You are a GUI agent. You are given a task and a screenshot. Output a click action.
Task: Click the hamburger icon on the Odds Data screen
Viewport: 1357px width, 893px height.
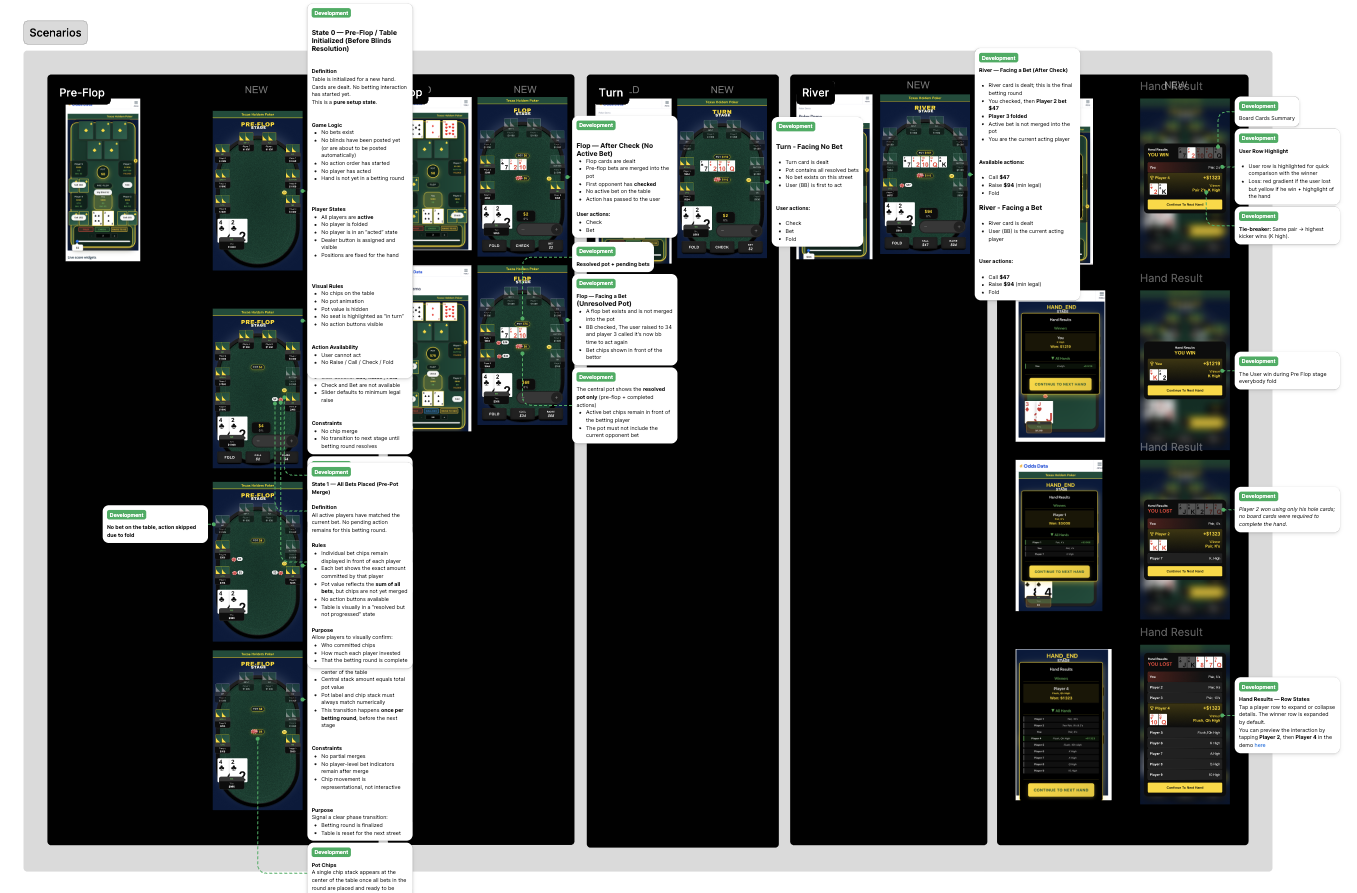point(1099,464)
